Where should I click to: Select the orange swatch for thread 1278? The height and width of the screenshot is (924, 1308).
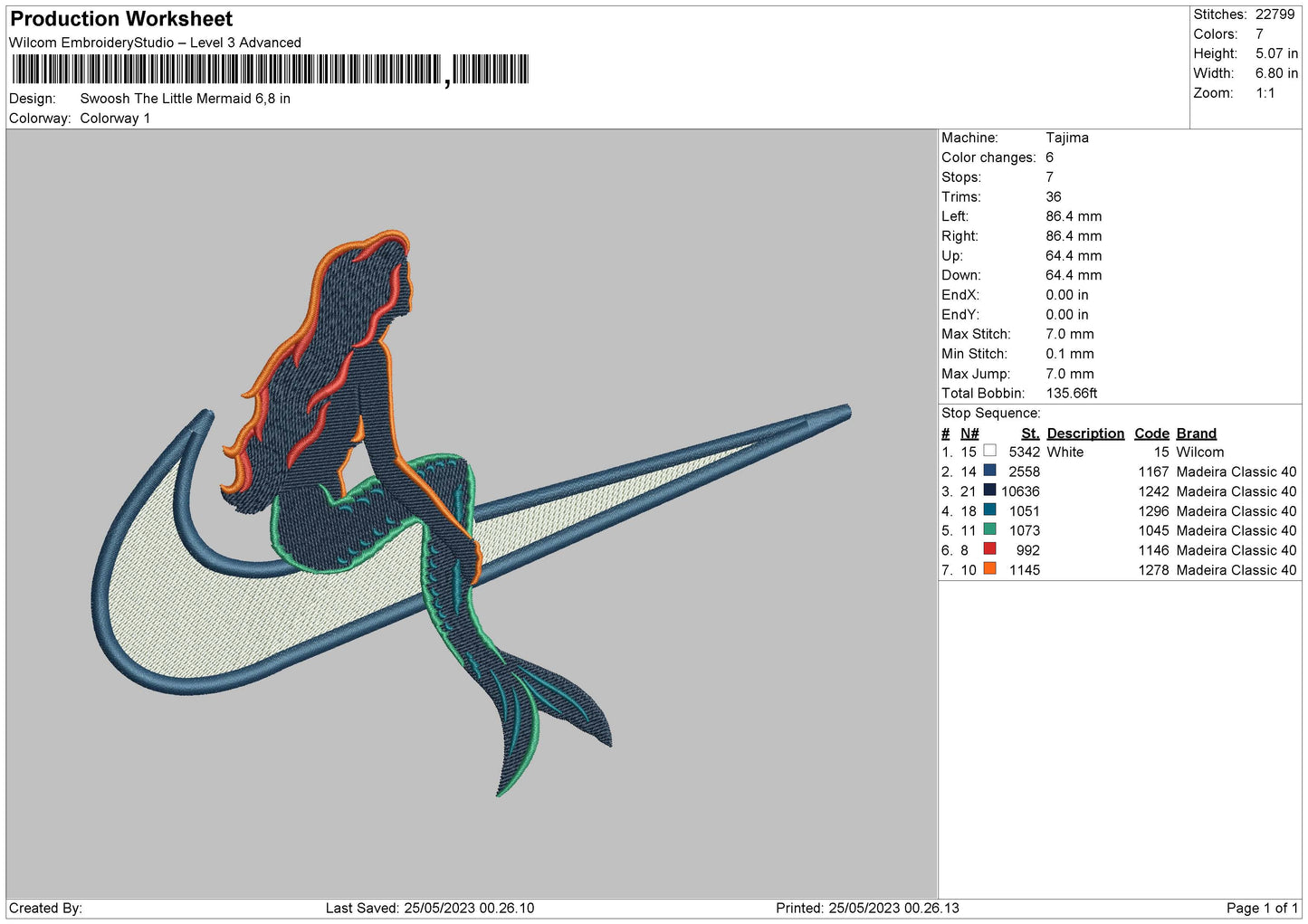pos(989,569)
